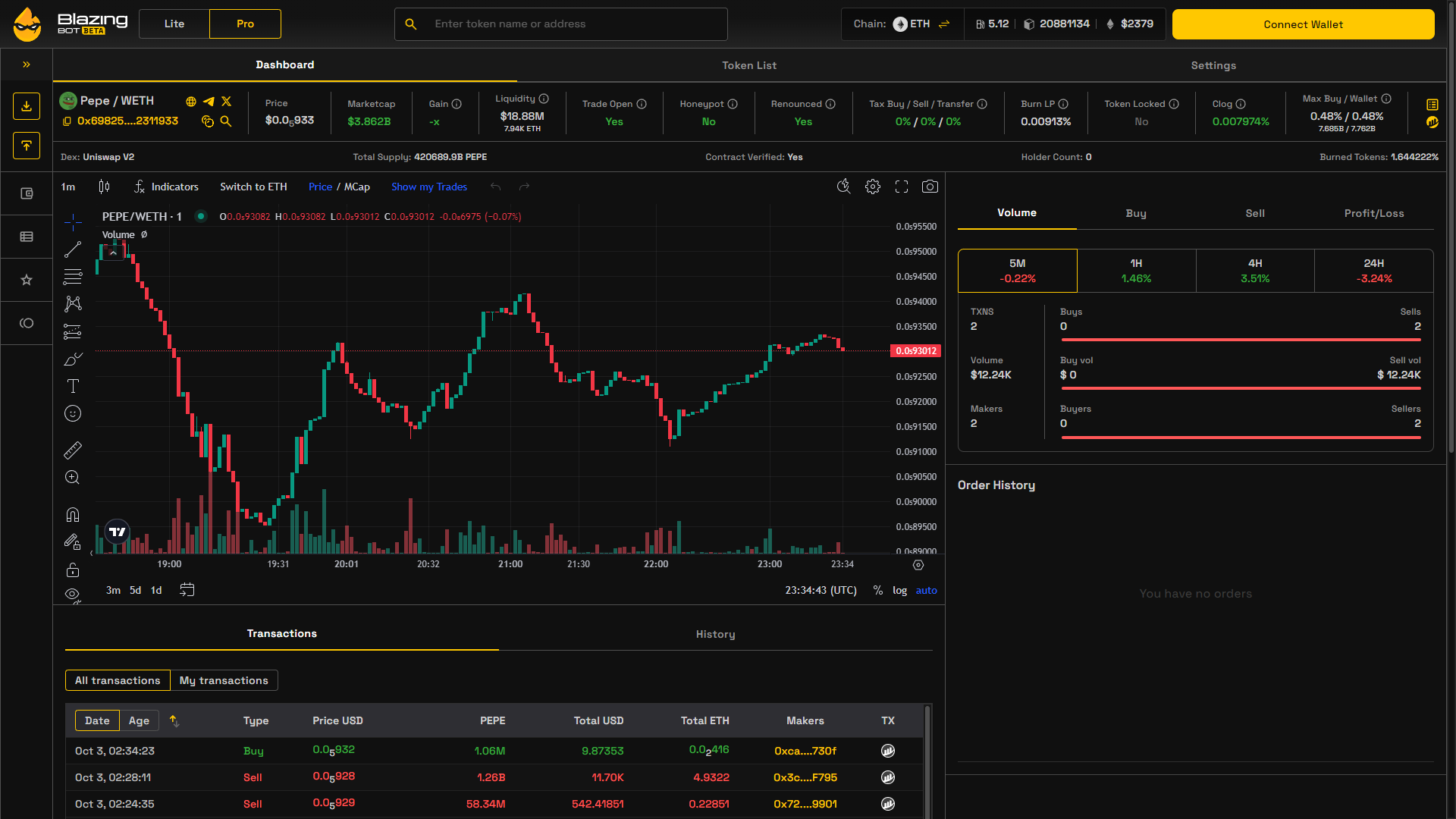Screen dimensions: 1456x819
Task: Show my Trades on chart
Action: click(x=429, y=187)
